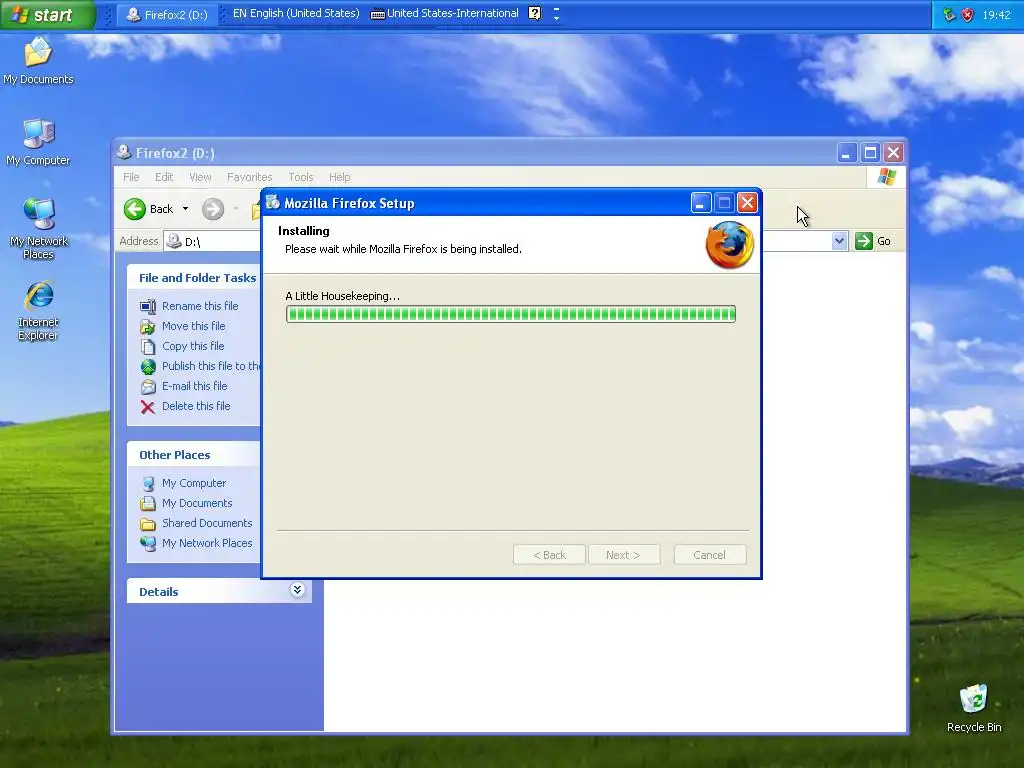Open the Back button history dropdown arrow
Screen dimensions: 1024x768
coord(185,209)
